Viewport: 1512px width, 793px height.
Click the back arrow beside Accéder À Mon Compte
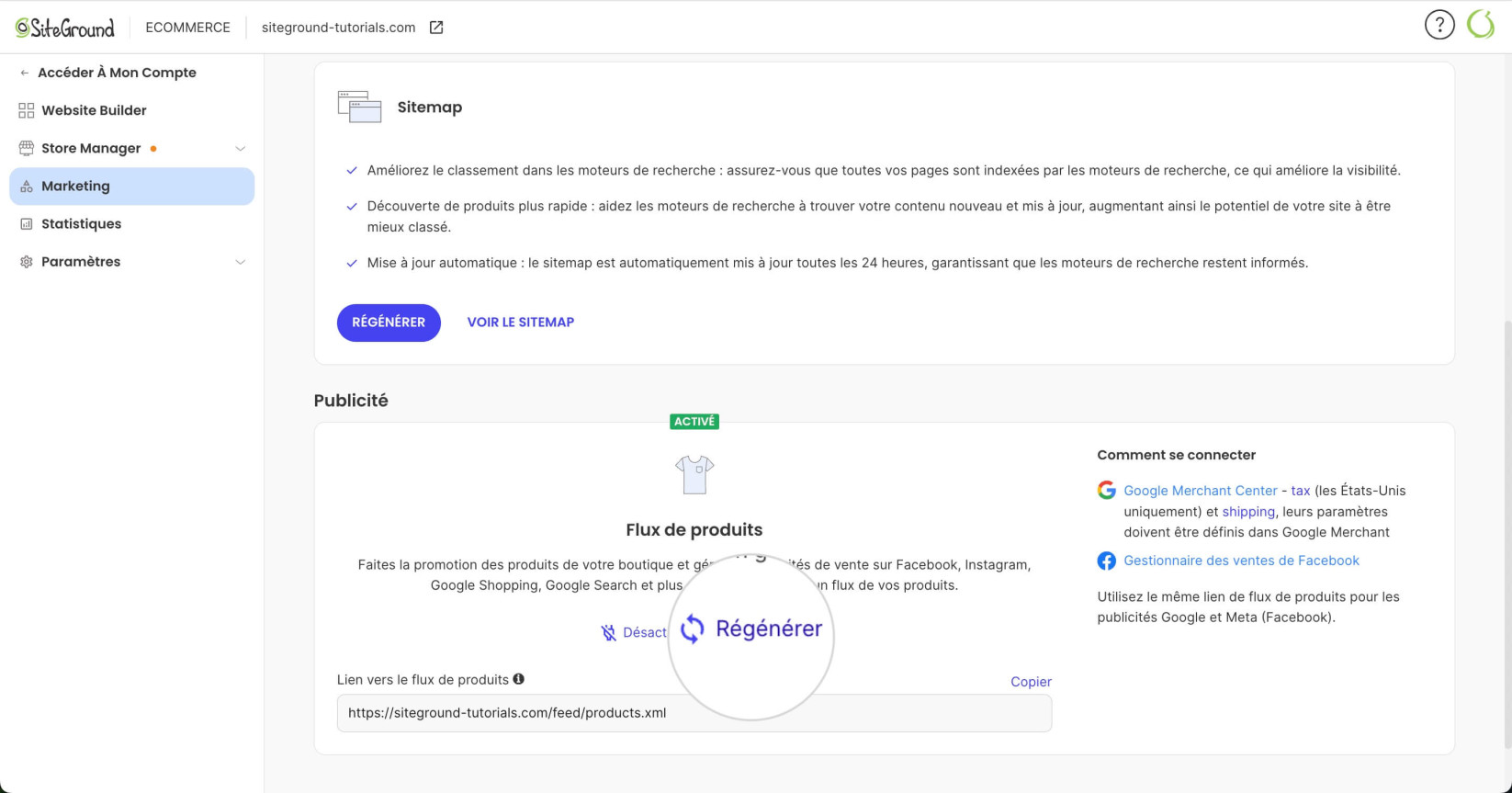25,73
